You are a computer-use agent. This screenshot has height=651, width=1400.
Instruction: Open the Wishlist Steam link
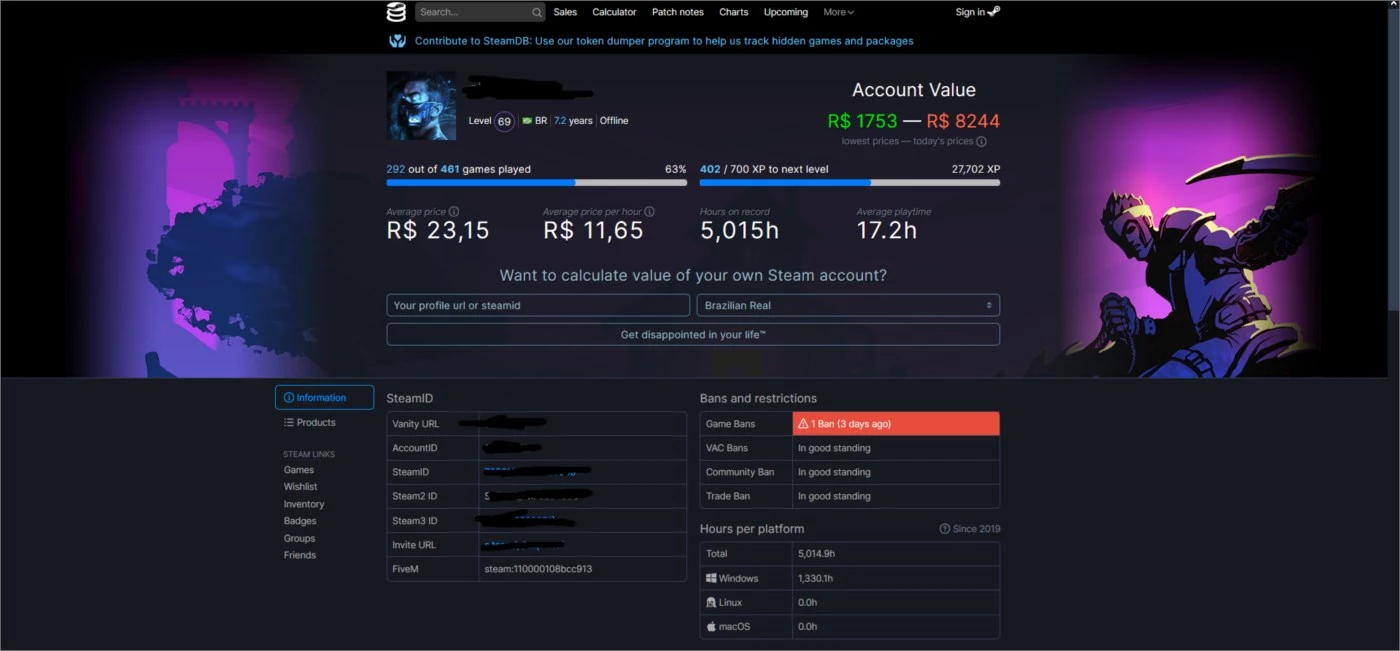click(x=300, y=487)
